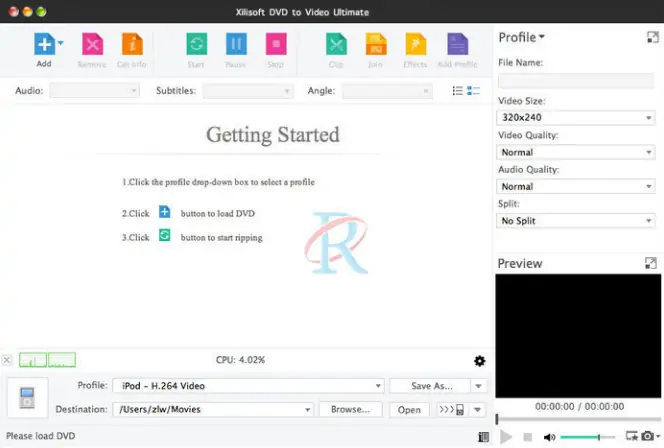
Task: Click the '00:00:00 / 00:00:00' time display
Action: (x=579, y=407)
